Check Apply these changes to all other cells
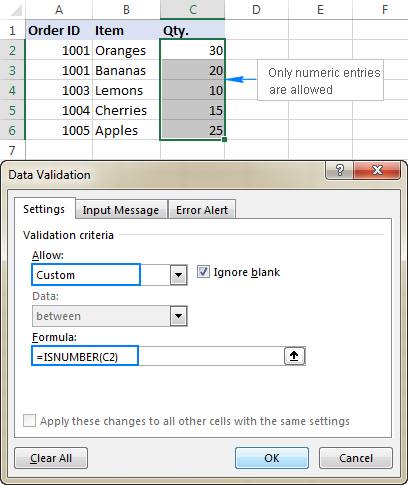Viewport: 408px width, 485px height. [29, 420]
